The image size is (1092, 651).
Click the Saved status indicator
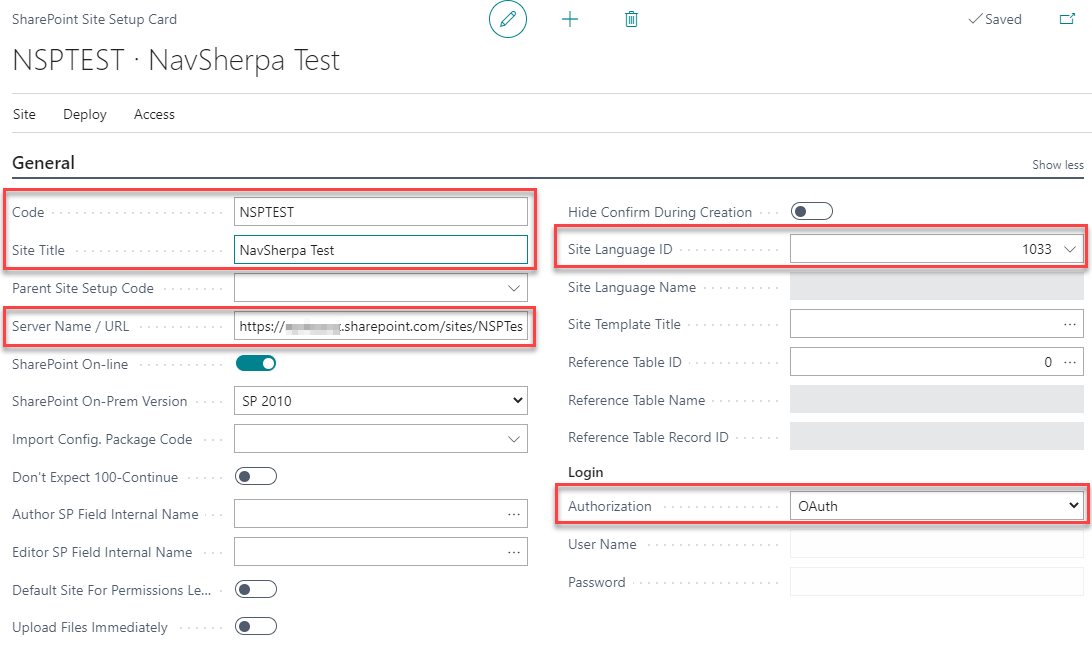[994, 19]
